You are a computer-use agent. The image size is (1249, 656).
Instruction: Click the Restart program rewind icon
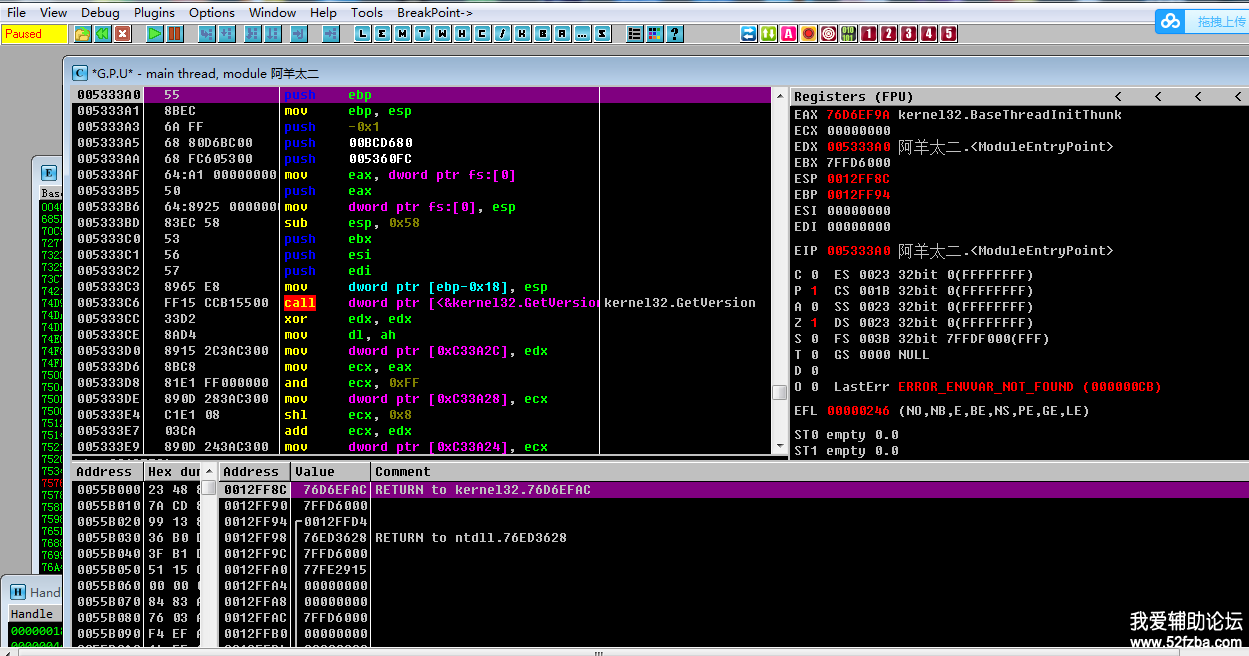[102, 34]
